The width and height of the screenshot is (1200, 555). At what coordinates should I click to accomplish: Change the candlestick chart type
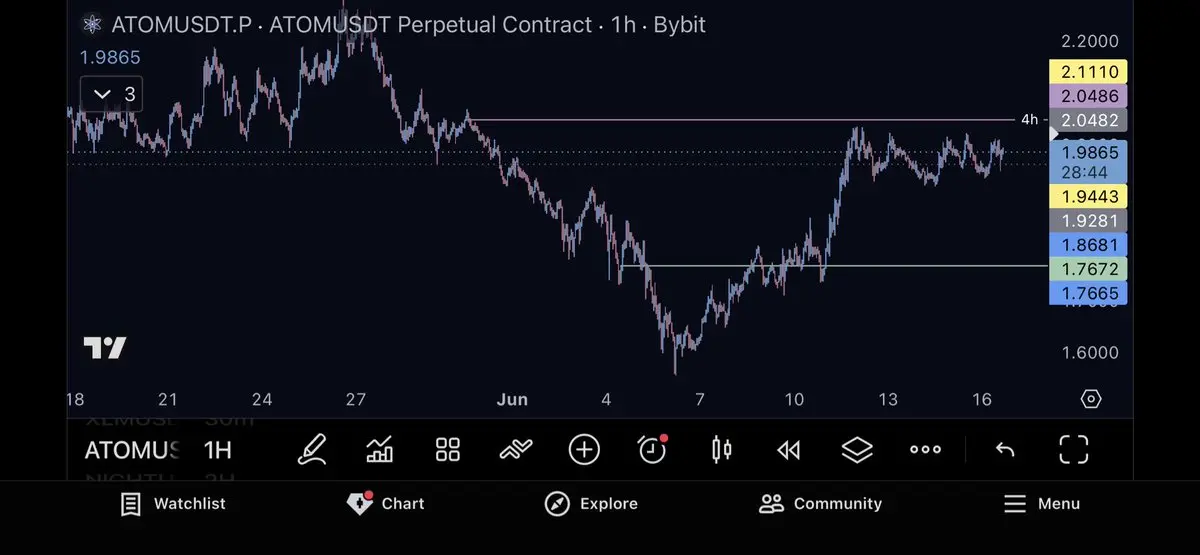[721, 450]
